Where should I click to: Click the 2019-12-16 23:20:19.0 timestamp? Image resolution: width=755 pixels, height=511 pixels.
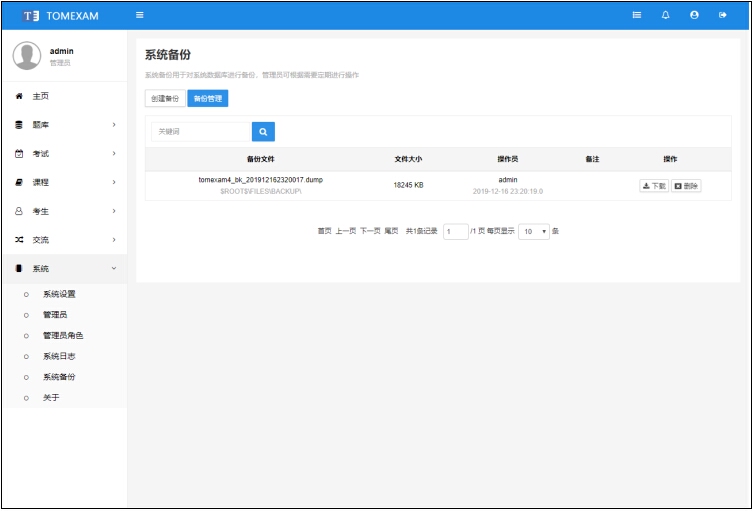(x=508, y=191)
